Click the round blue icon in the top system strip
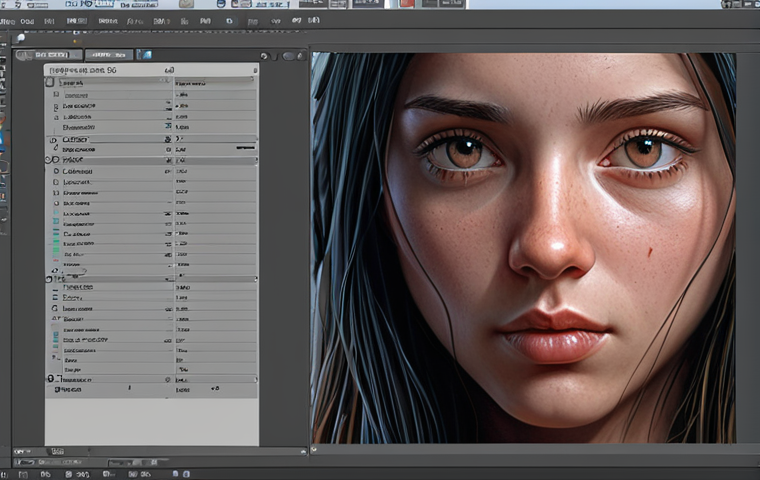Image resolution: width=760 pixels, height=480 pixels. coord(221,4)
